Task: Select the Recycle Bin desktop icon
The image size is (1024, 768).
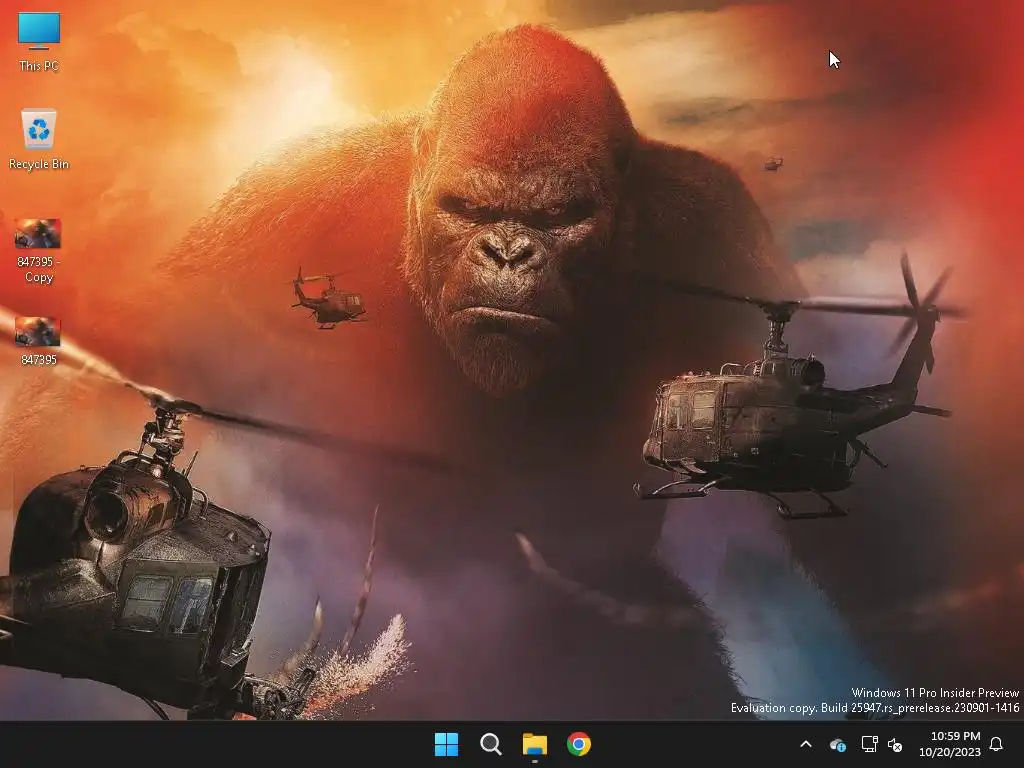Action: coord(39,140)
